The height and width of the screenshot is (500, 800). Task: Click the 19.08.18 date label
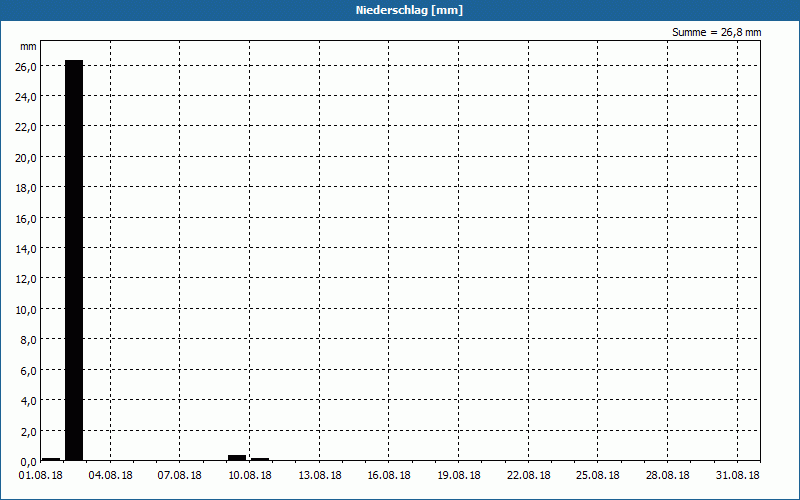[x=459, y=476]
